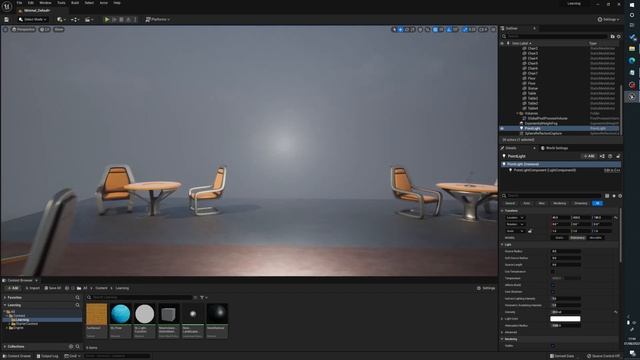Toggle the Scale lock icon

tap(530, 231)
